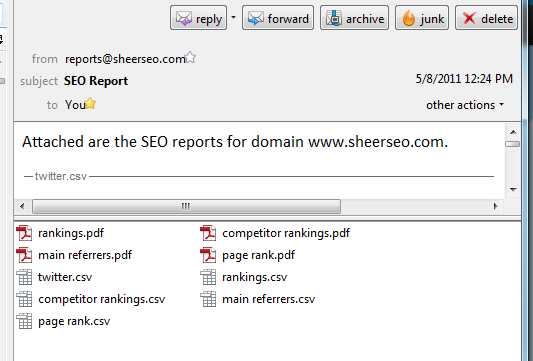Select the page rank.pdf file name
Viewport: 533px width, 361px height.
click(x=258, y=255)
